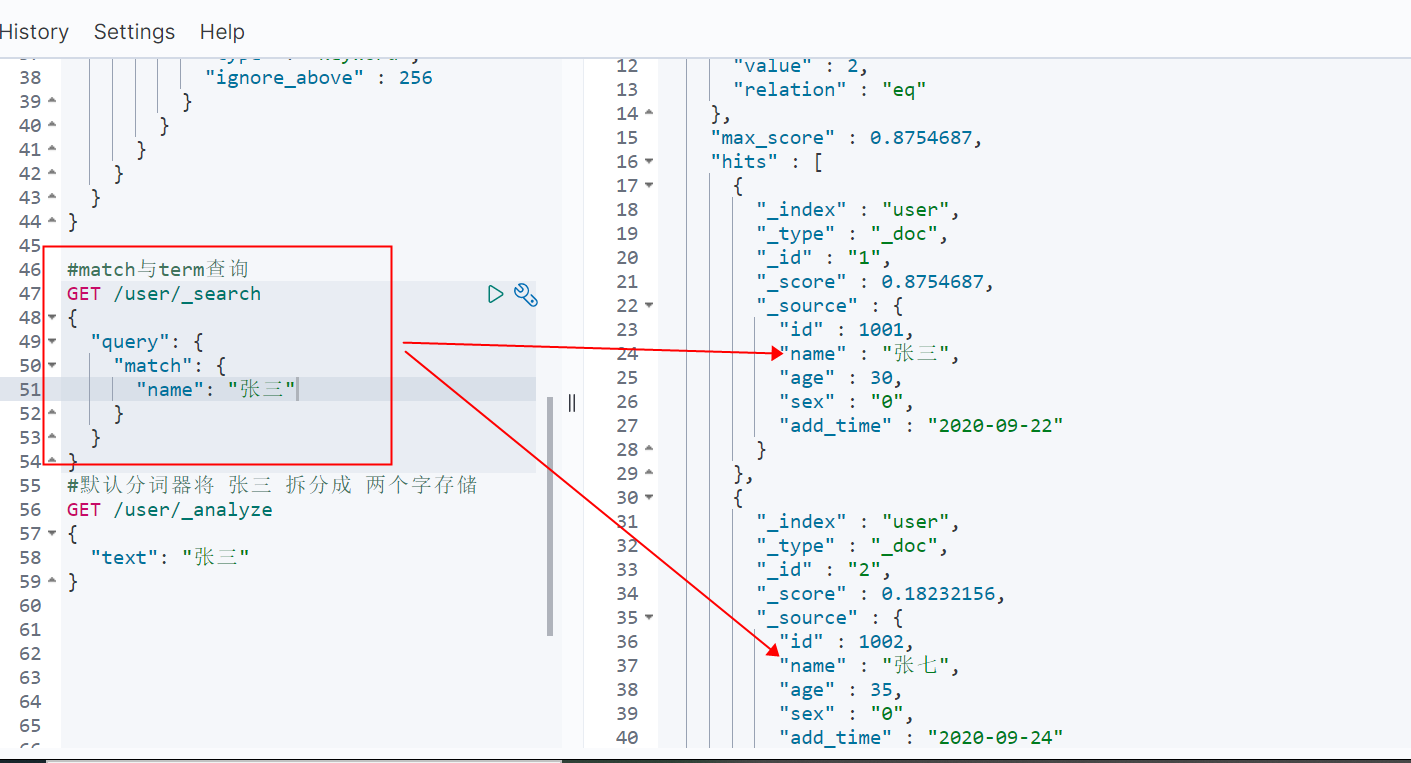1411x763 pixels.
Task: Toggle fold marker at editor line 44
Action: coord(52,222)
